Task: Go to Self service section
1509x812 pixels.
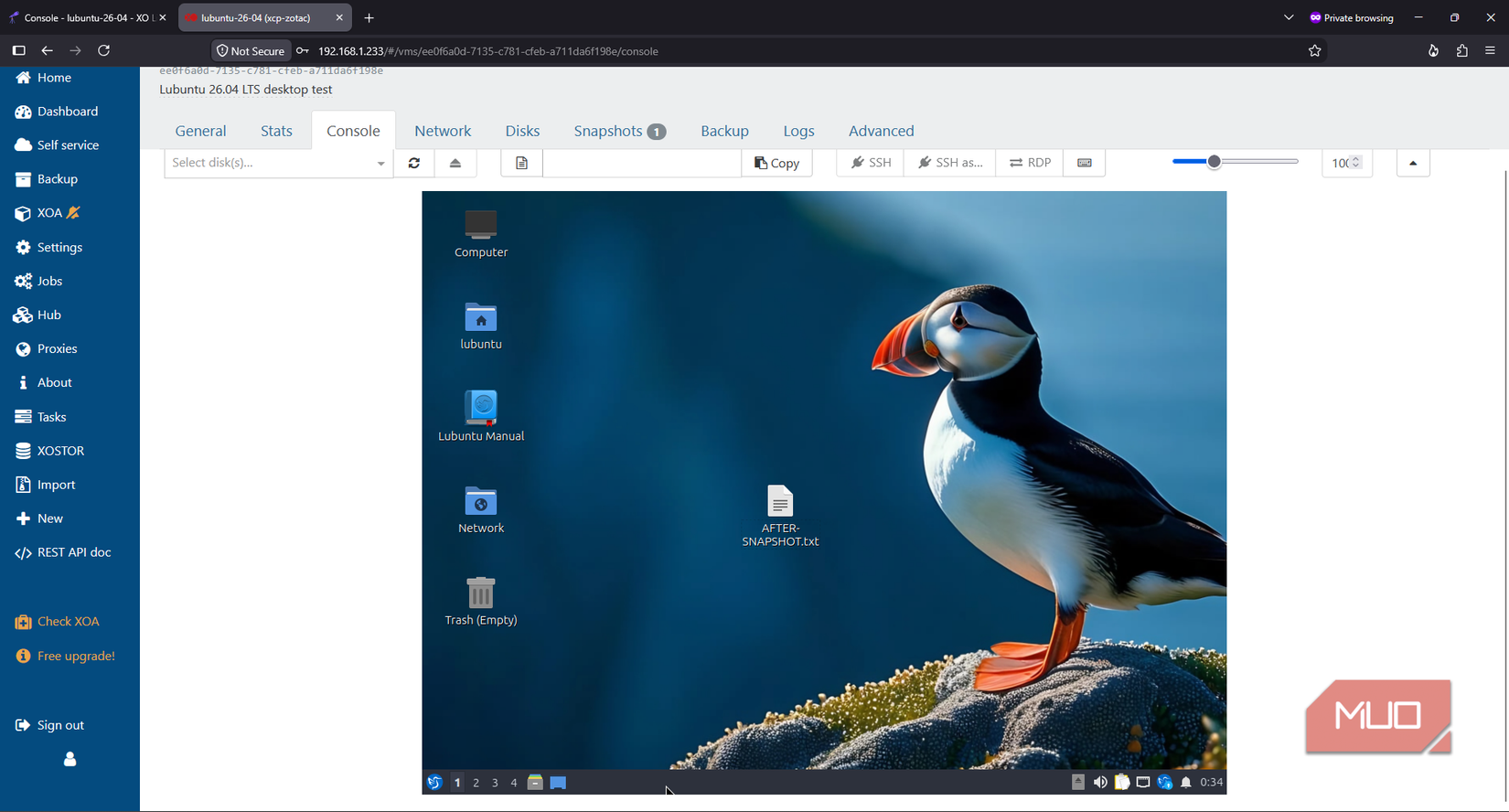Action: click(57, 145)
